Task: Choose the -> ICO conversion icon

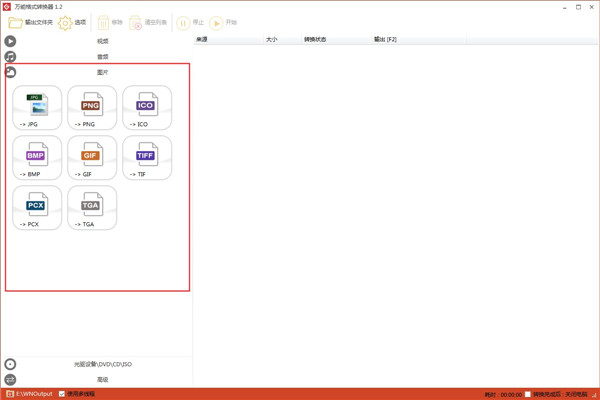Action: pos(147,108)
